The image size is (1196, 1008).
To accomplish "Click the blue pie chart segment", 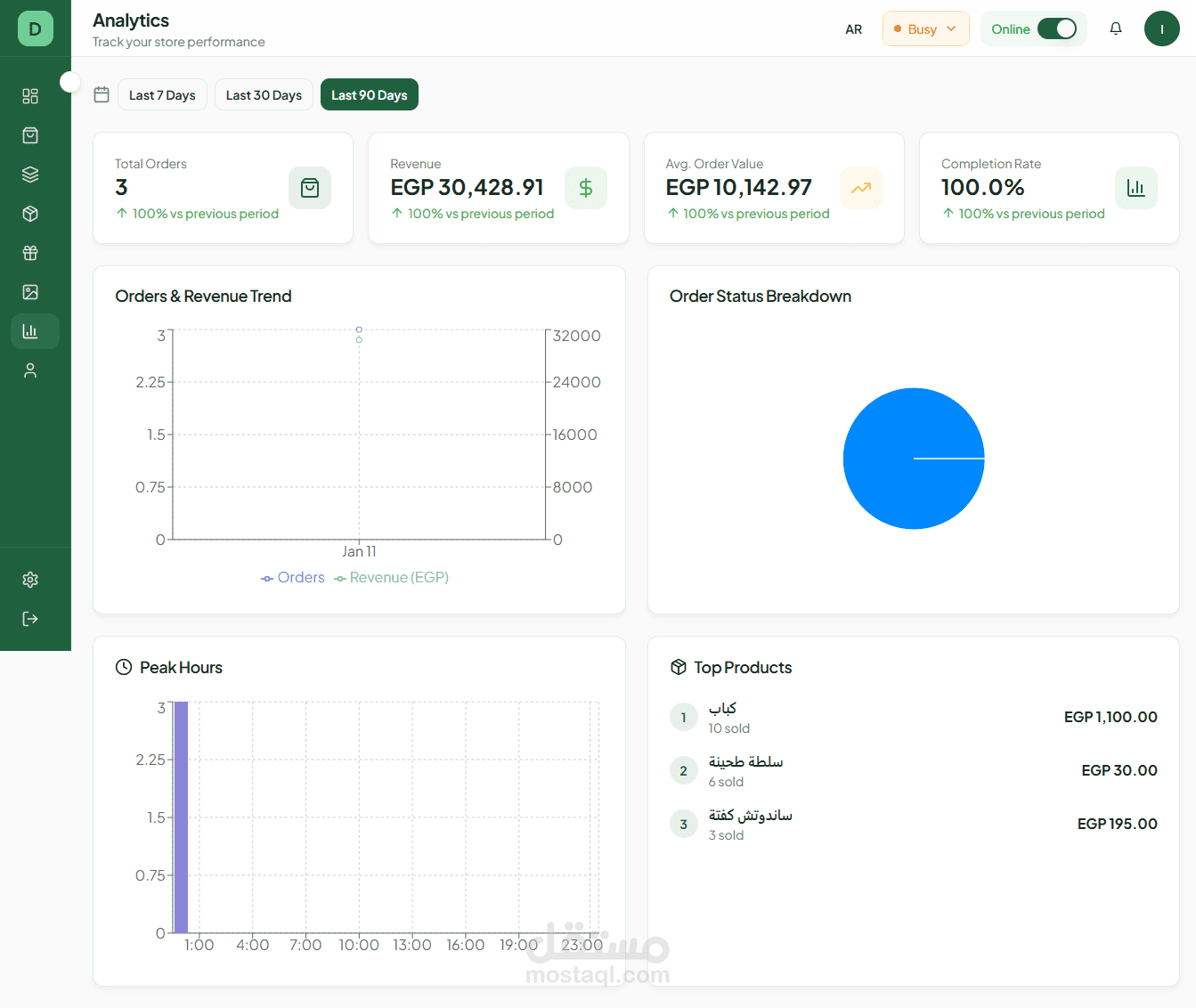I will click(914, 459).
